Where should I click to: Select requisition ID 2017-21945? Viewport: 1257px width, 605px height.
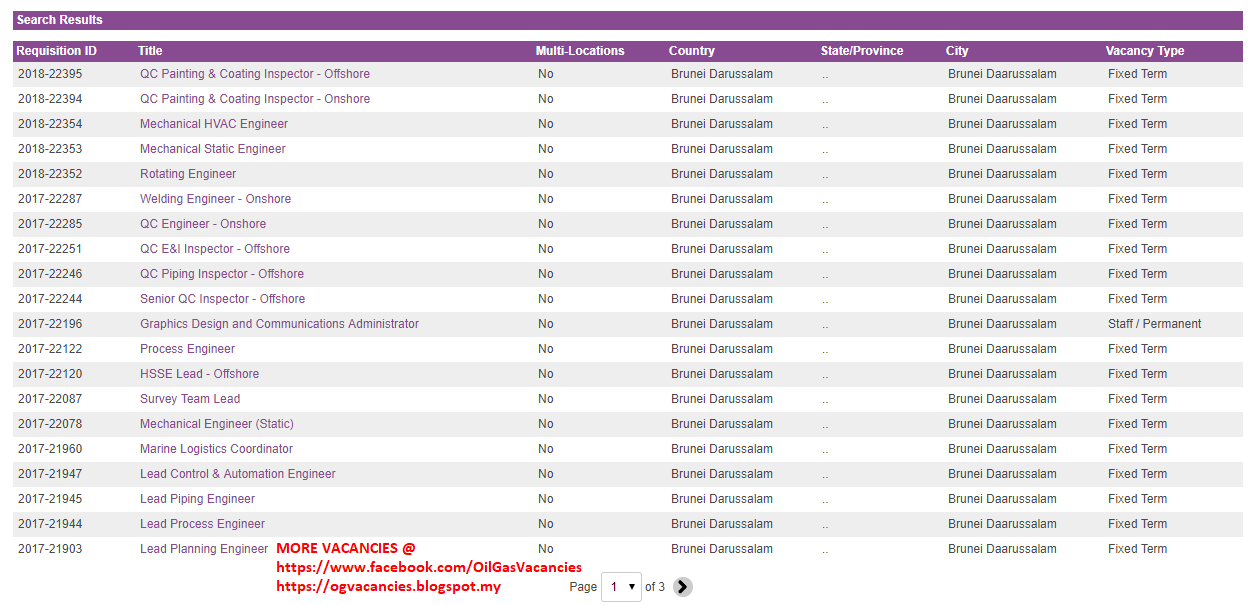[x=50, y=499]
